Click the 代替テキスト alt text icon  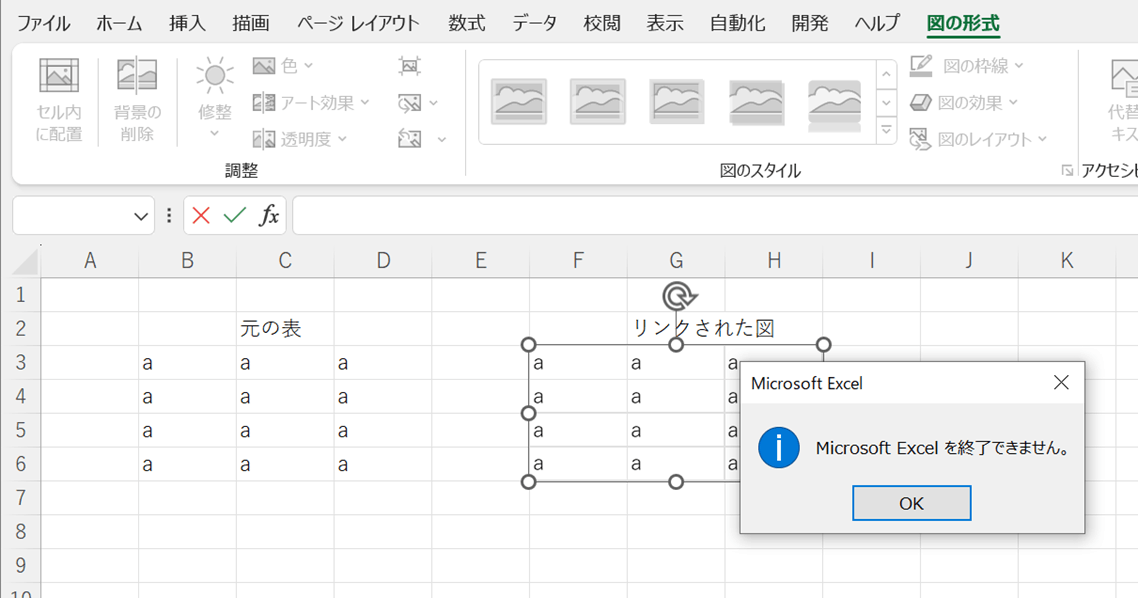[1122, 78]
